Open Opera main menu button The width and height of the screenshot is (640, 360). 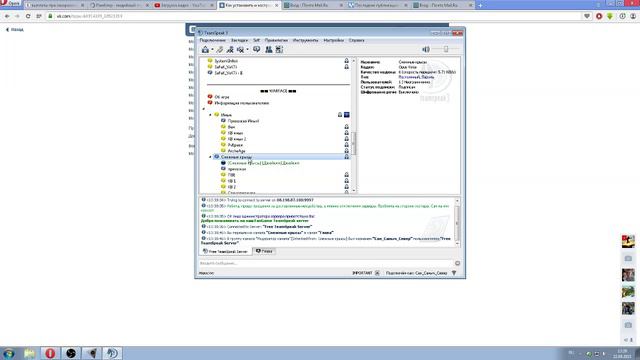tap(11, 3)
